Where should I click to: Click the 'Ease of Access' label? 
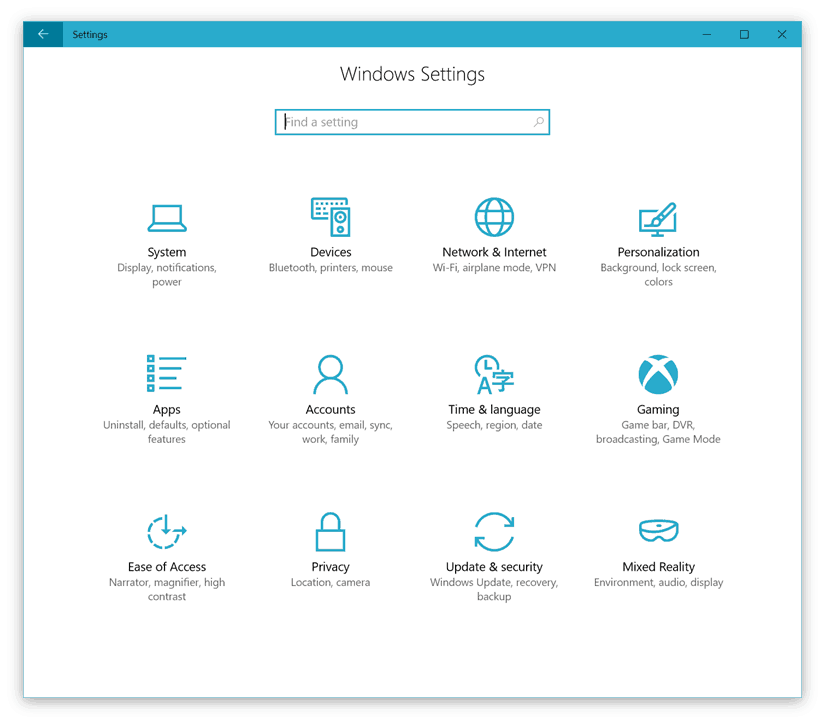167,567
